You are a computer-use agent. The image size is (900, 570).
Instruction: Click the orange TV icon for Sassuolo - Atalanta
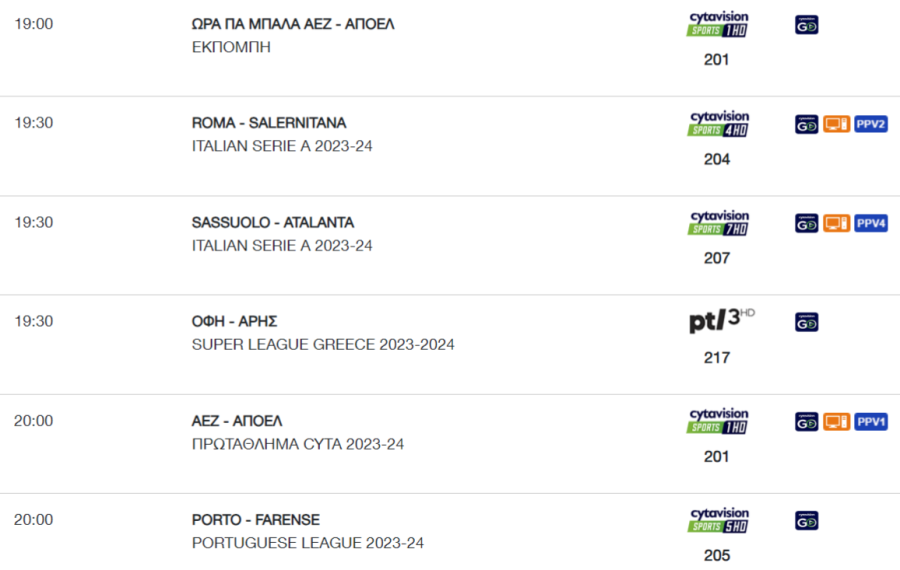(x=836, y=223)
